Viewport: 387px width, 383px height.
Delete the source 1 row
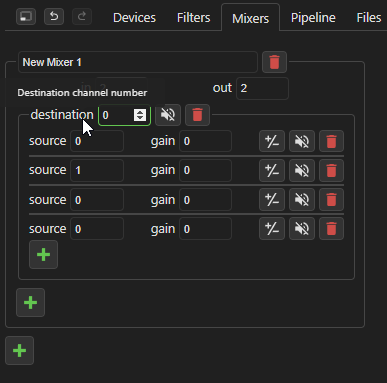coord(331,170)
